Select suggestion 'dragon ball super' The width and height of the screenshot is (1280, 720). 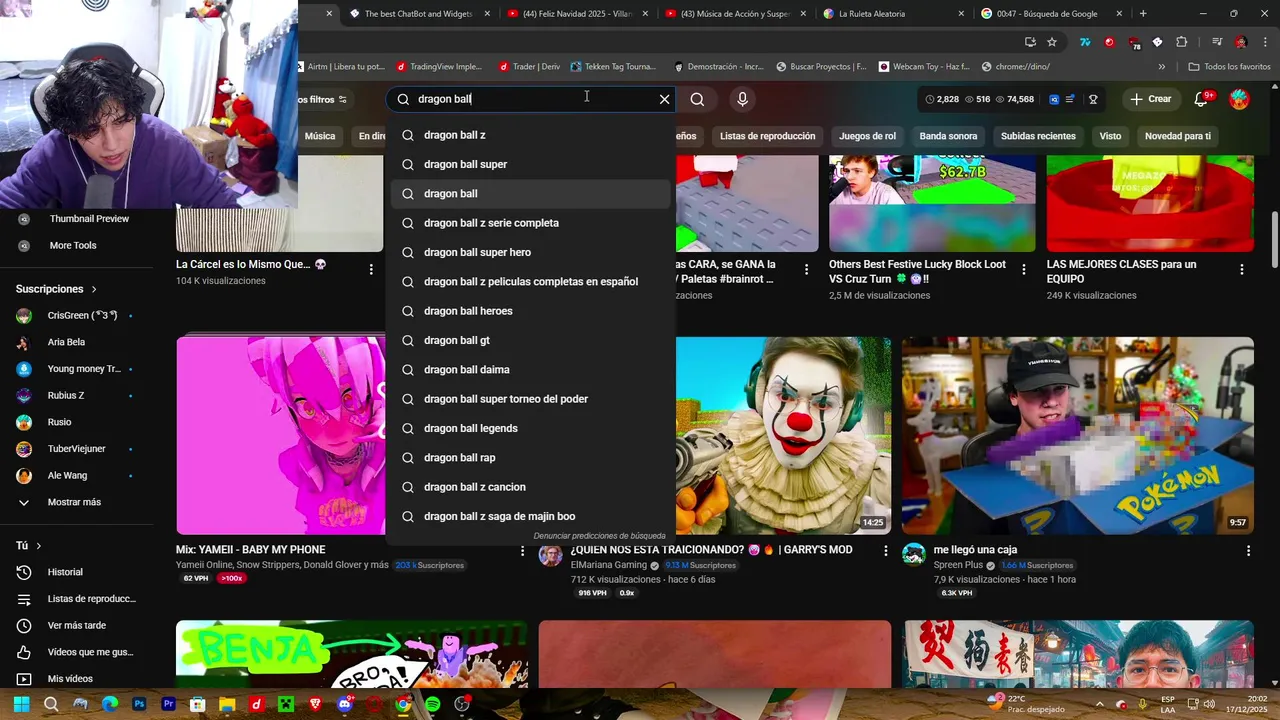(x=530, y=164)
